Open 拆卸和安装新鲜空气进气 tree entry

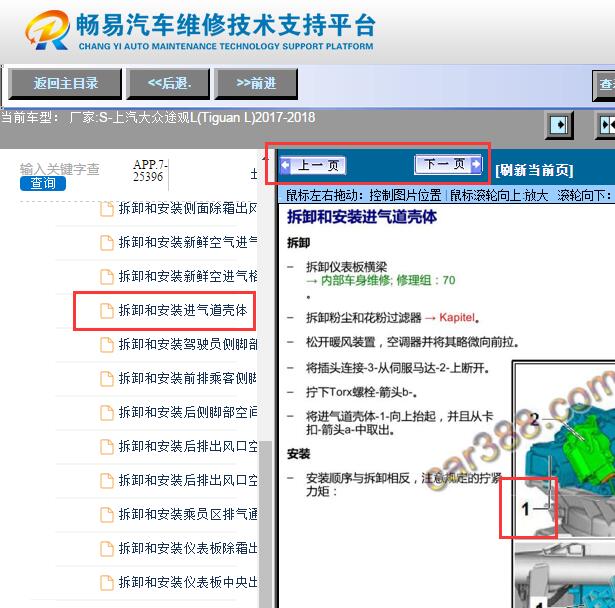point(187,242)
